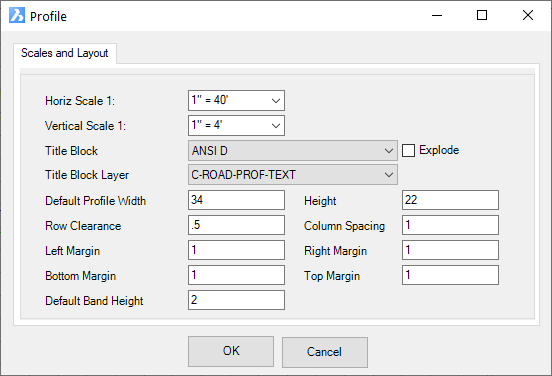Click the BricsCAD app icon in title bar
Image resolution: width=552 pixels, height=376 pixels.
[17, 15]
